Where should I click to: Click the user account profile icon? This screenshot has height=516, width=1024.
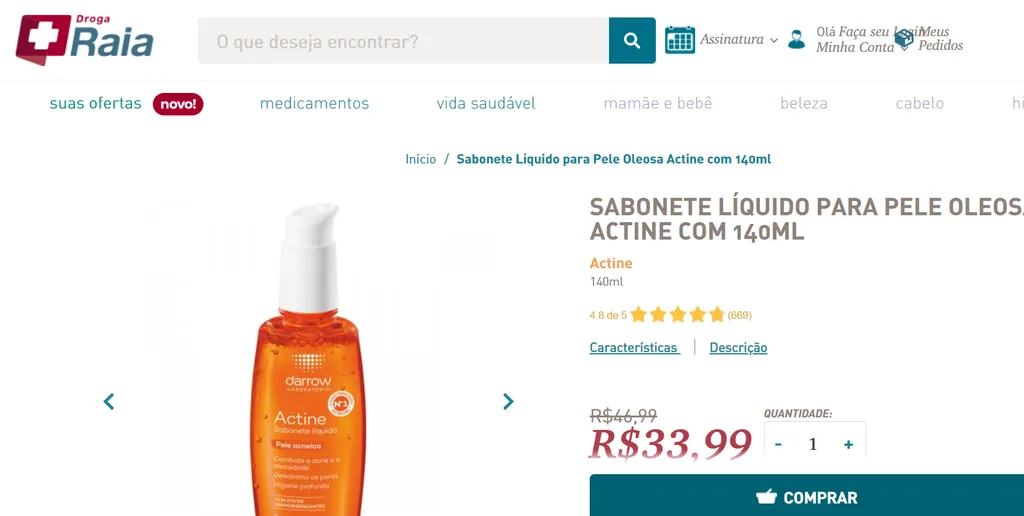pos(796,39)
